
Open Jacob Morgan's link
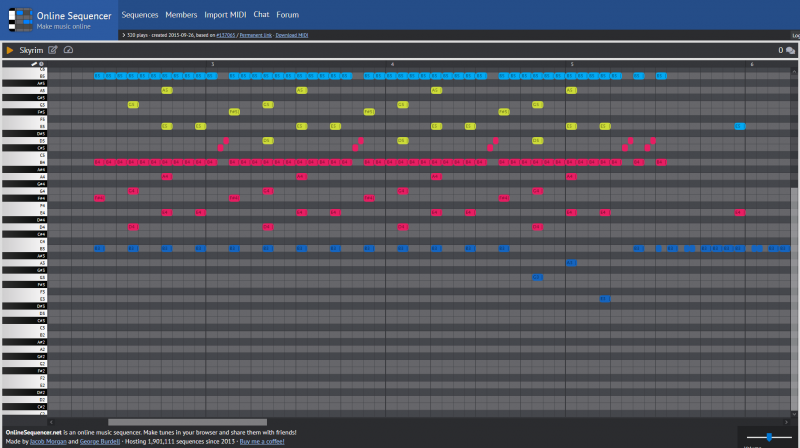click(x=48, y=441)
